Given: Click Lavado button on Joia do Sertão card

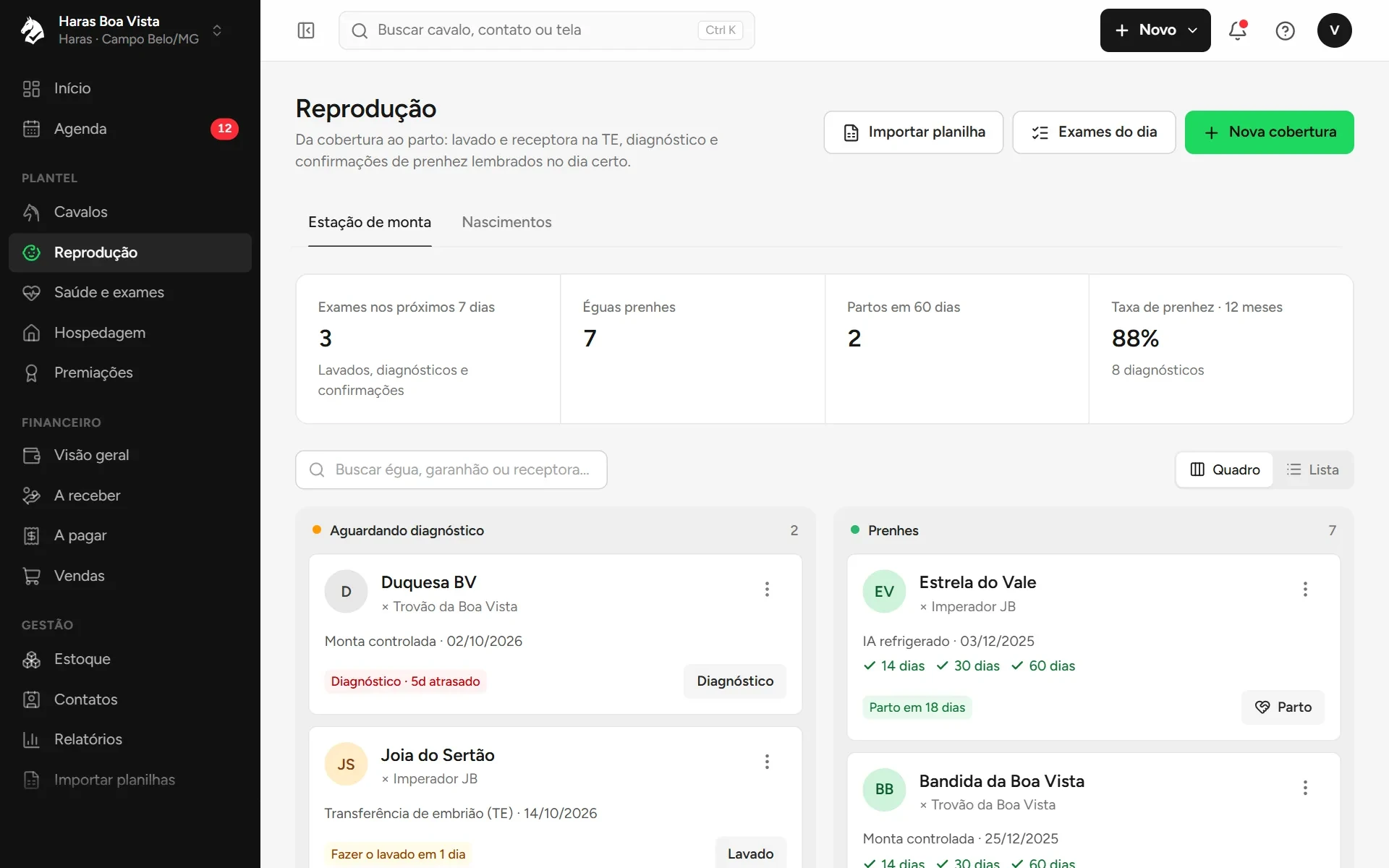Looking at the screenshot, I should (750, 853).
